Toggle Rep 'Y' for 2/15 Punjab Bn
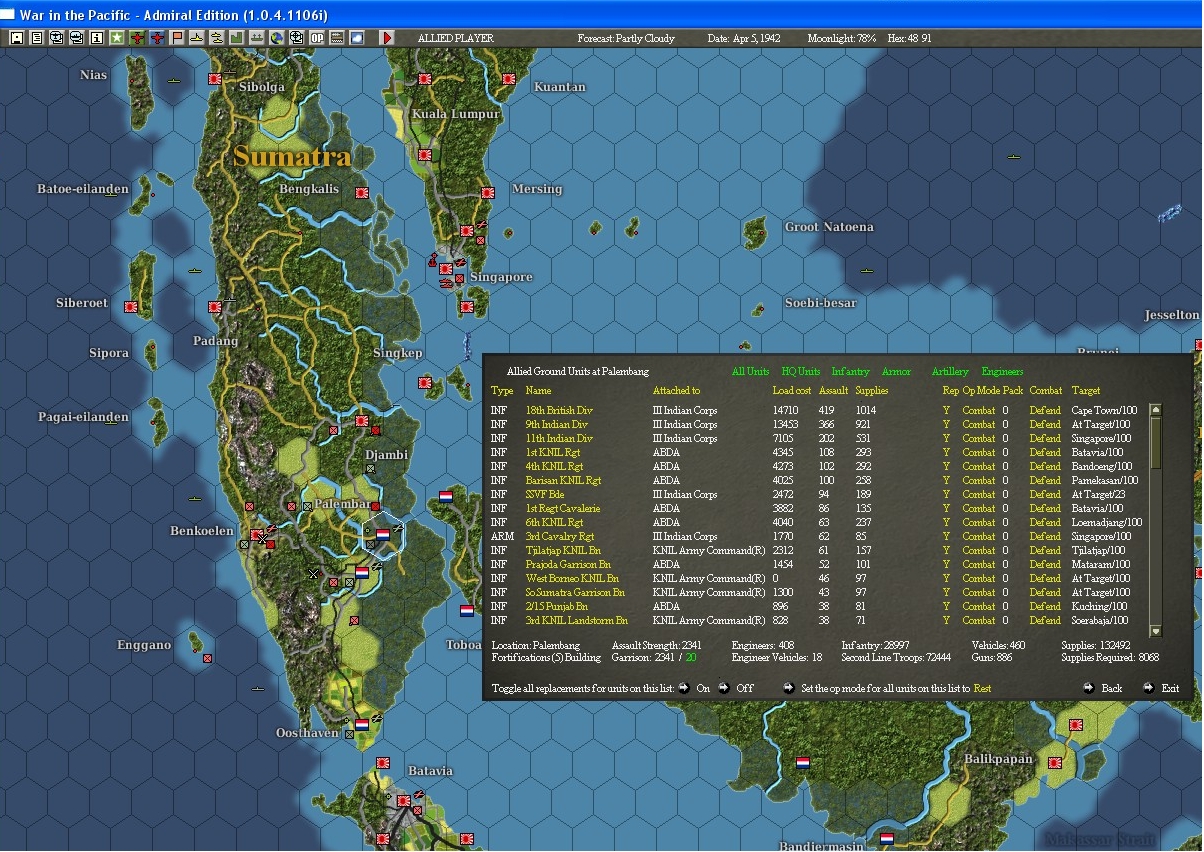This screenshot has height=852, width=1204. click(x=946, y=606)
